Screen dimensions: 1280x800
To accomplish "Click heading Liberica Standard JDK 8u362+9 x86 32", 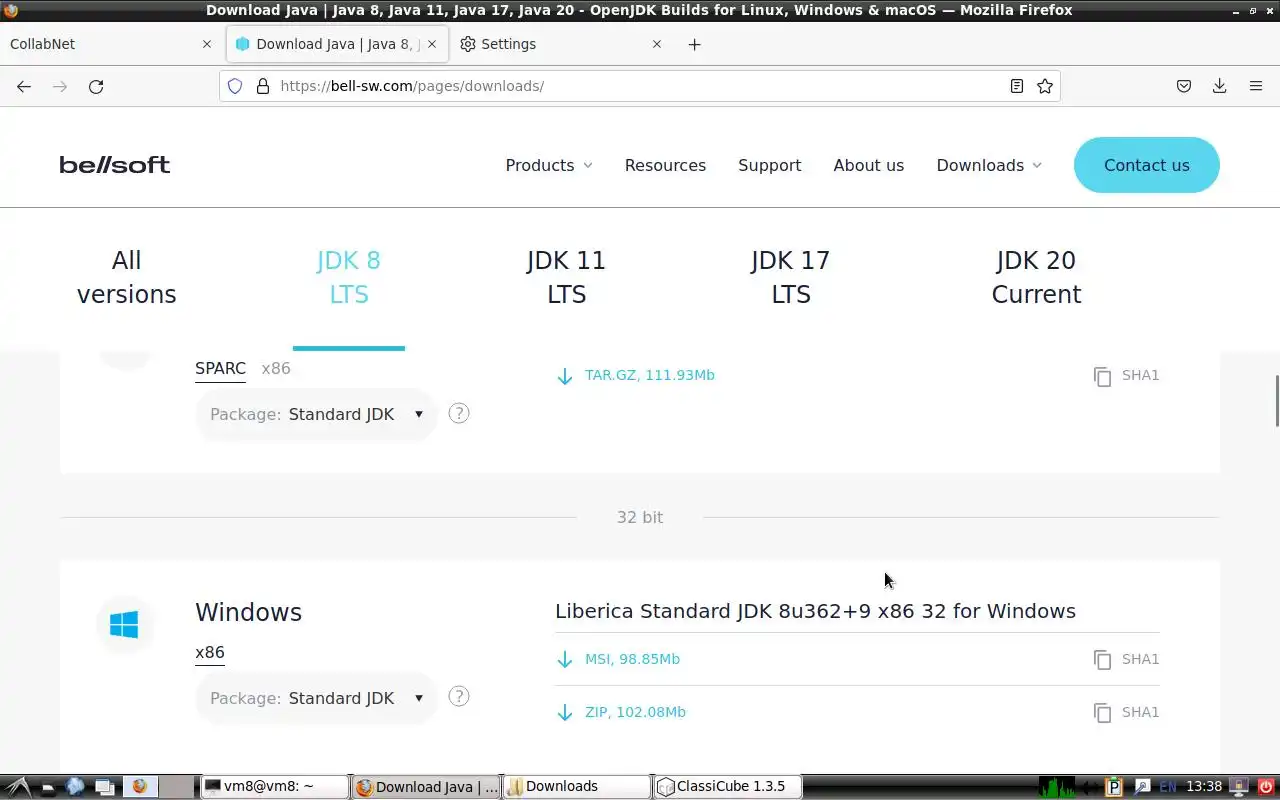I will tap(815, 611).
